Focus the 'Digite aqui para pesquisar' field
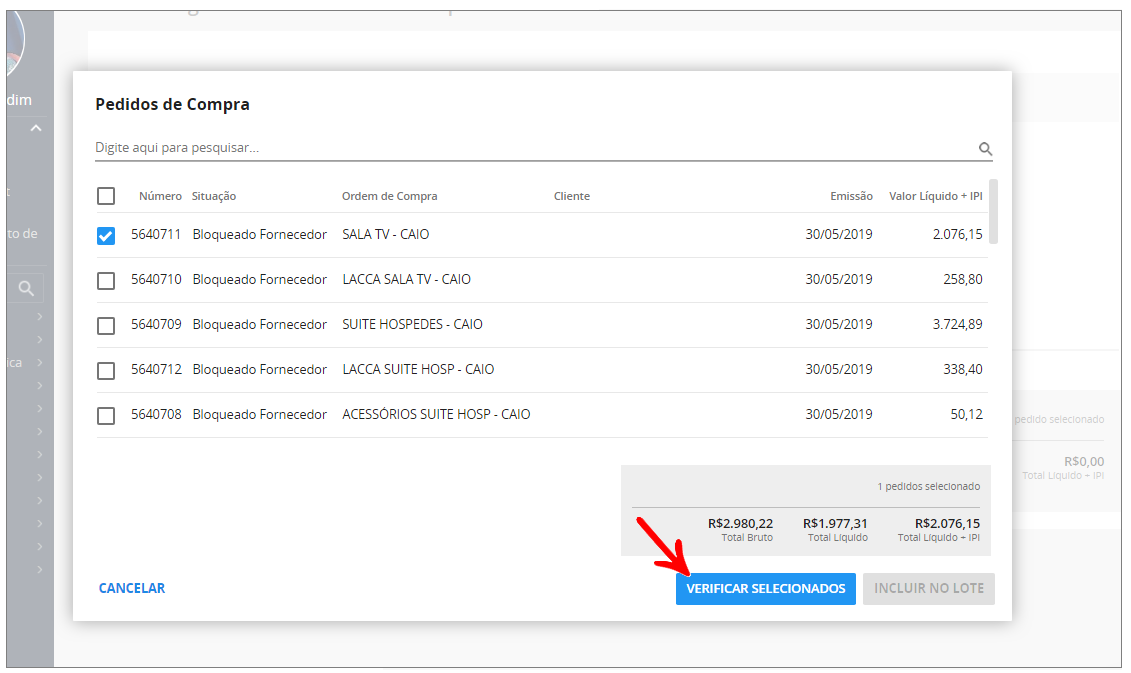This screenshot has width=1131, height=673. (x=530, y=148)
